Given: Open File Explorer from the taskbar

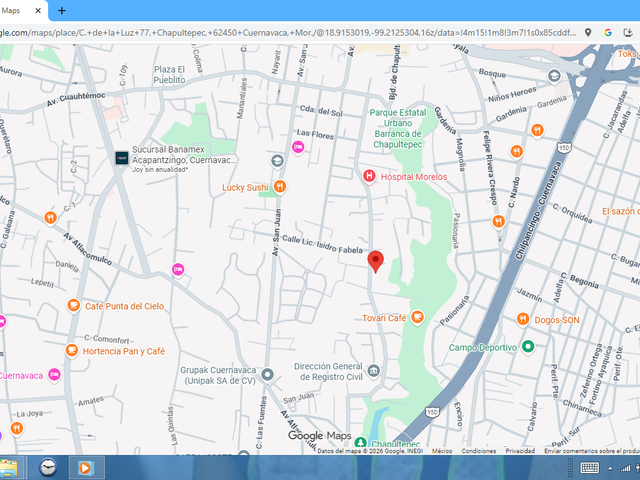Looking at the screenshot, I should (10, 468).
